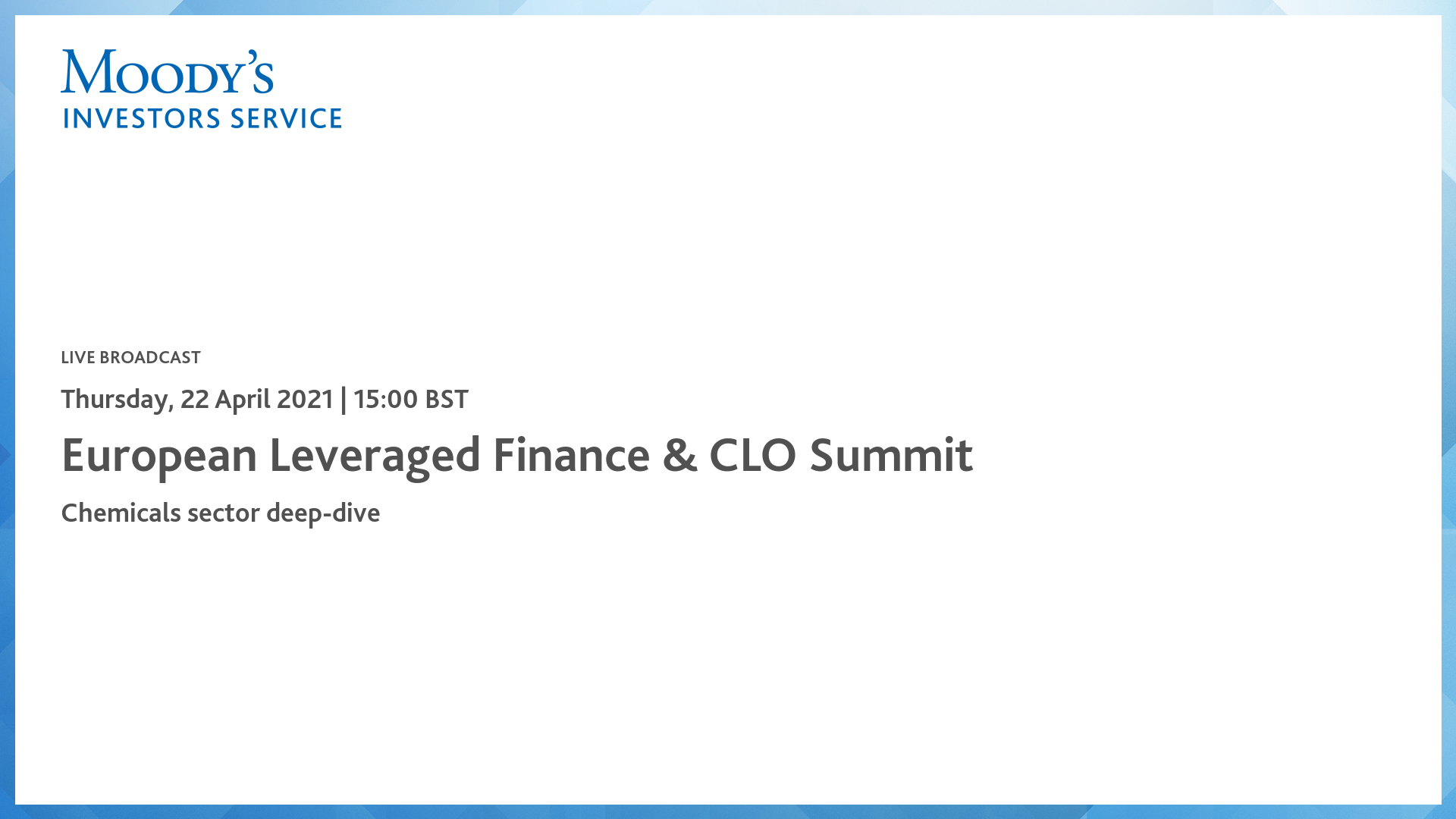
Task: Click 'CLO' in the summit title
Action: pos(752,456)
